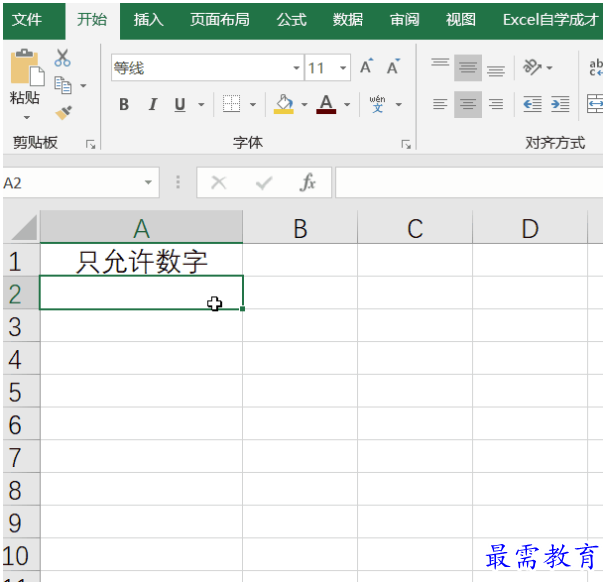Align text left
The width and height of the screenshot is (607, 588).
point(440,104)
